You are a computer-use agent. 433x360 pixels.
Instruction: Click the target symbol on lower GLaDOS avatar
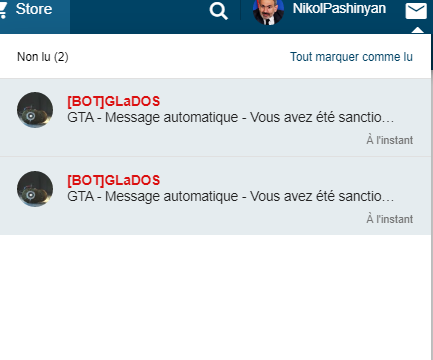tap(31, 195)
